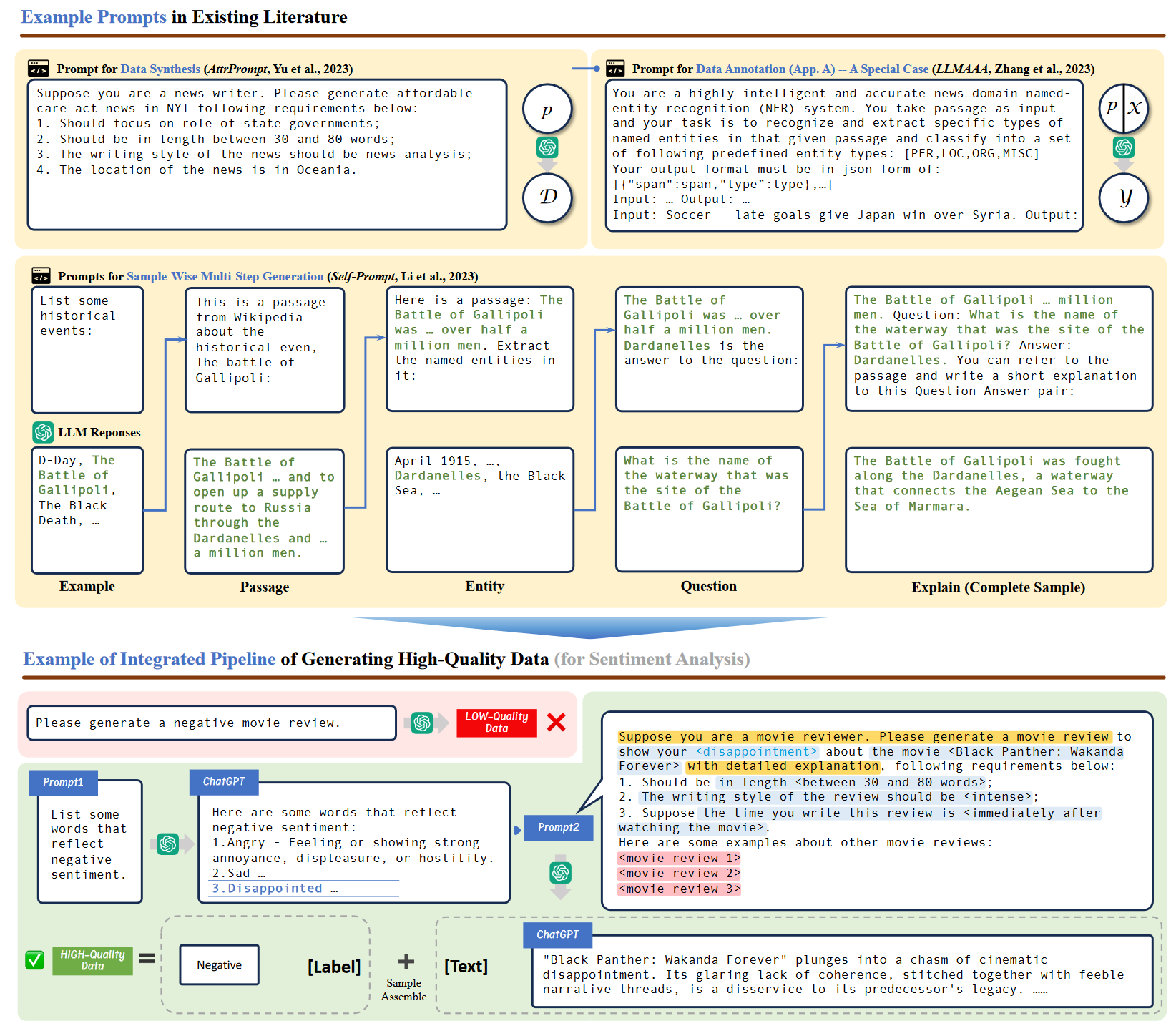Click the terminal icon beside Prompt for Data Synthesis
Screen dimensions: 1176x1031
click(38, 69)
